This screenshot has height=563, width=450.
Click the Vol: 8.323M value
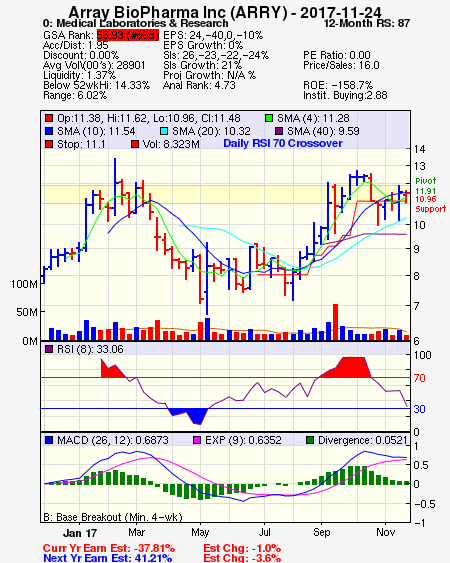pos(171,144)
